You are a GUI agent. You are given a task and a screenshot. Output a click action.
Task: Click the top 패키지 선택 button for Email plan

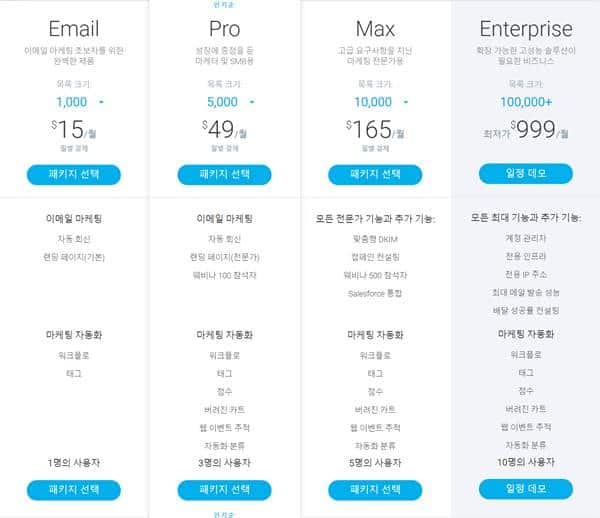point(74,174)
